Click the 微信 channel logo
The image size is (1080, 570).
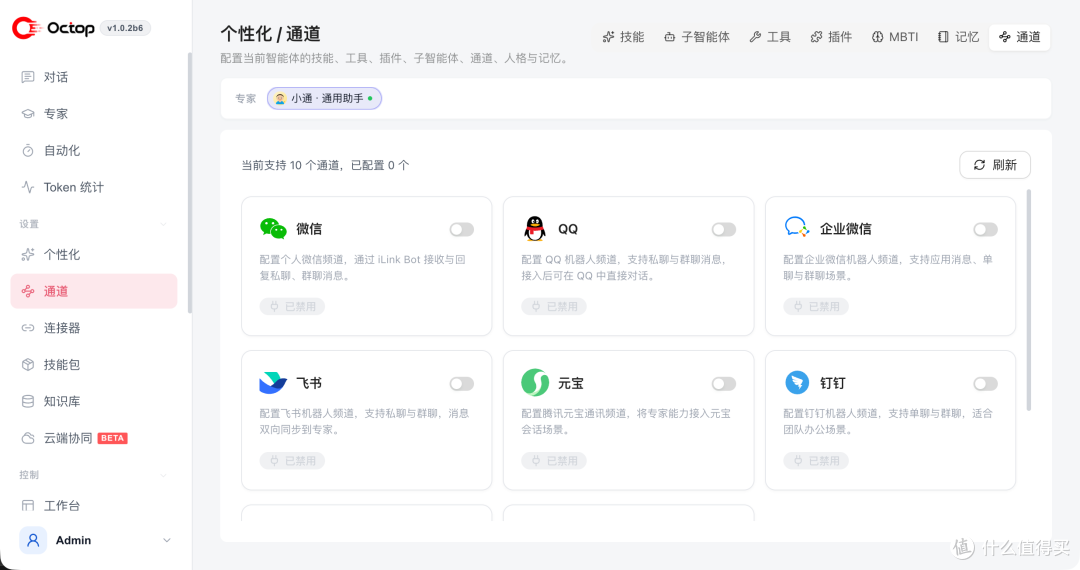[273, 229]
